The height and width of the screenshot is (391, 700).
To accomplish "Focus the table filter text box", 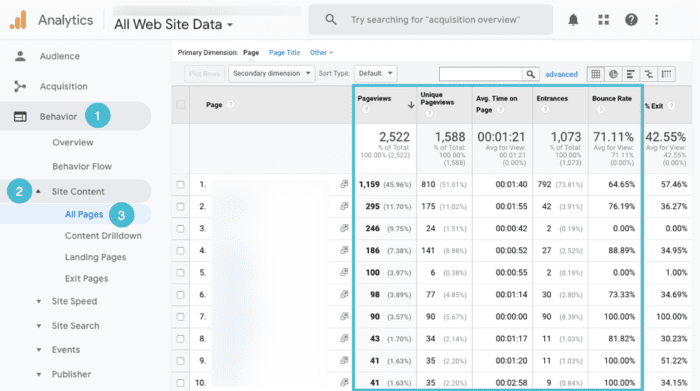I will pos(480,74).
